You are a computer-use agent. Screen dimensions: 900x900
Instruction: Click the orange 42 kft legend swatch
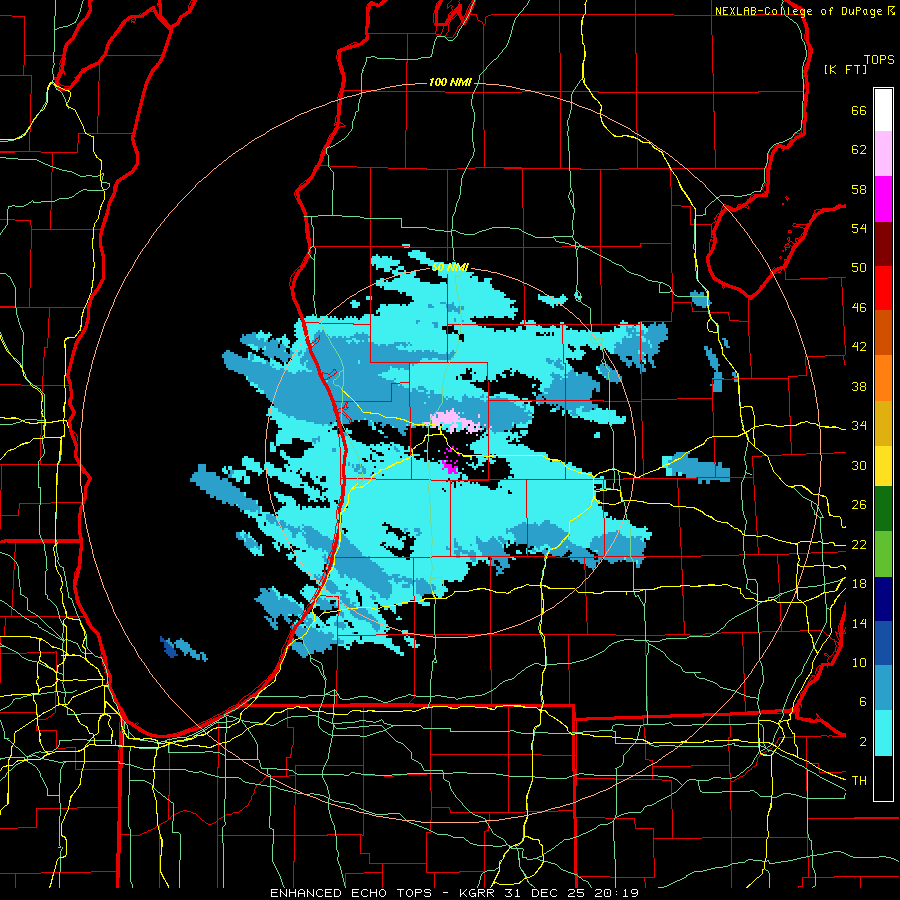point(883,378)
